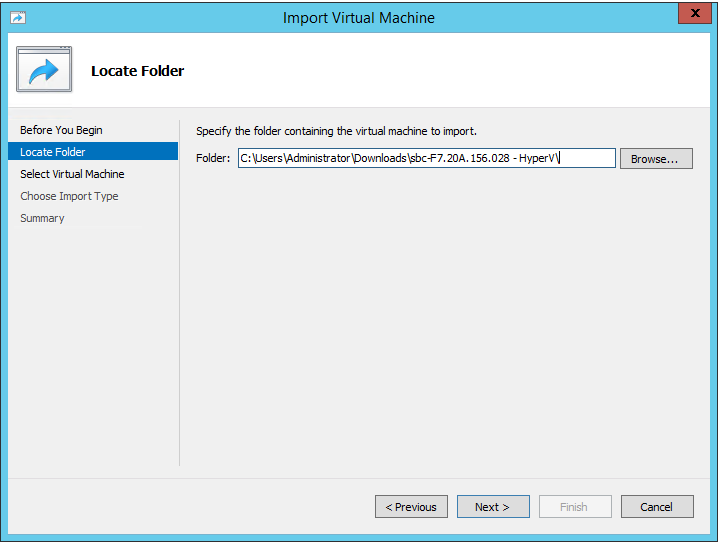Click the Summary step in the sidebar
Image resolution: width=718 pixels, height=543 pixels.
(x=42, y=218)
